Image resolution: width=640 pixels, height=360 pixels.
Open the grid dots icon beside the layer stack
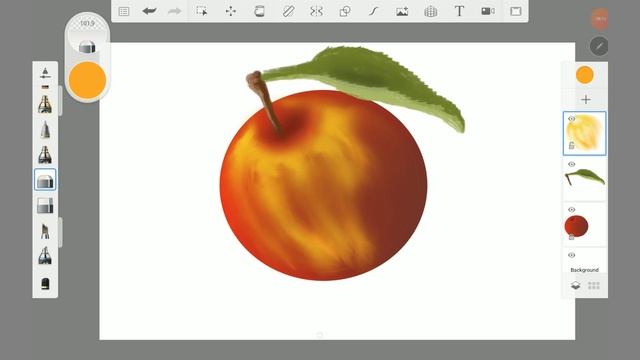(x=594, y=285)
